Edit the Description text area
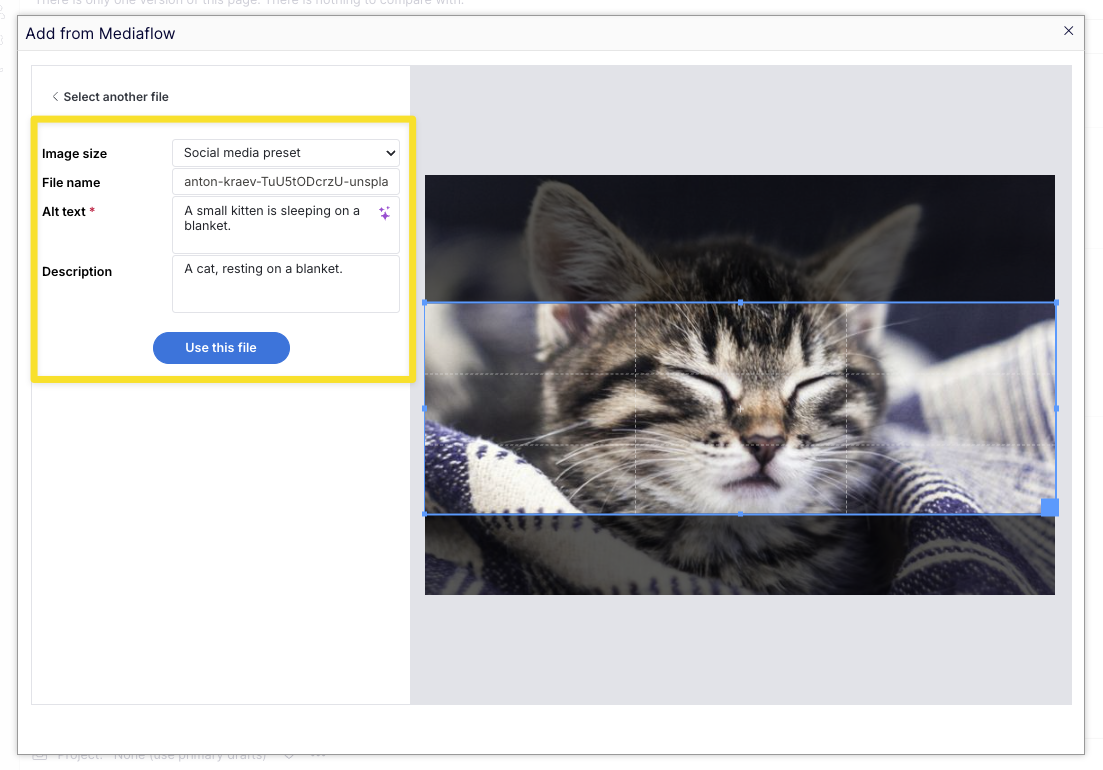 point(286,283)
